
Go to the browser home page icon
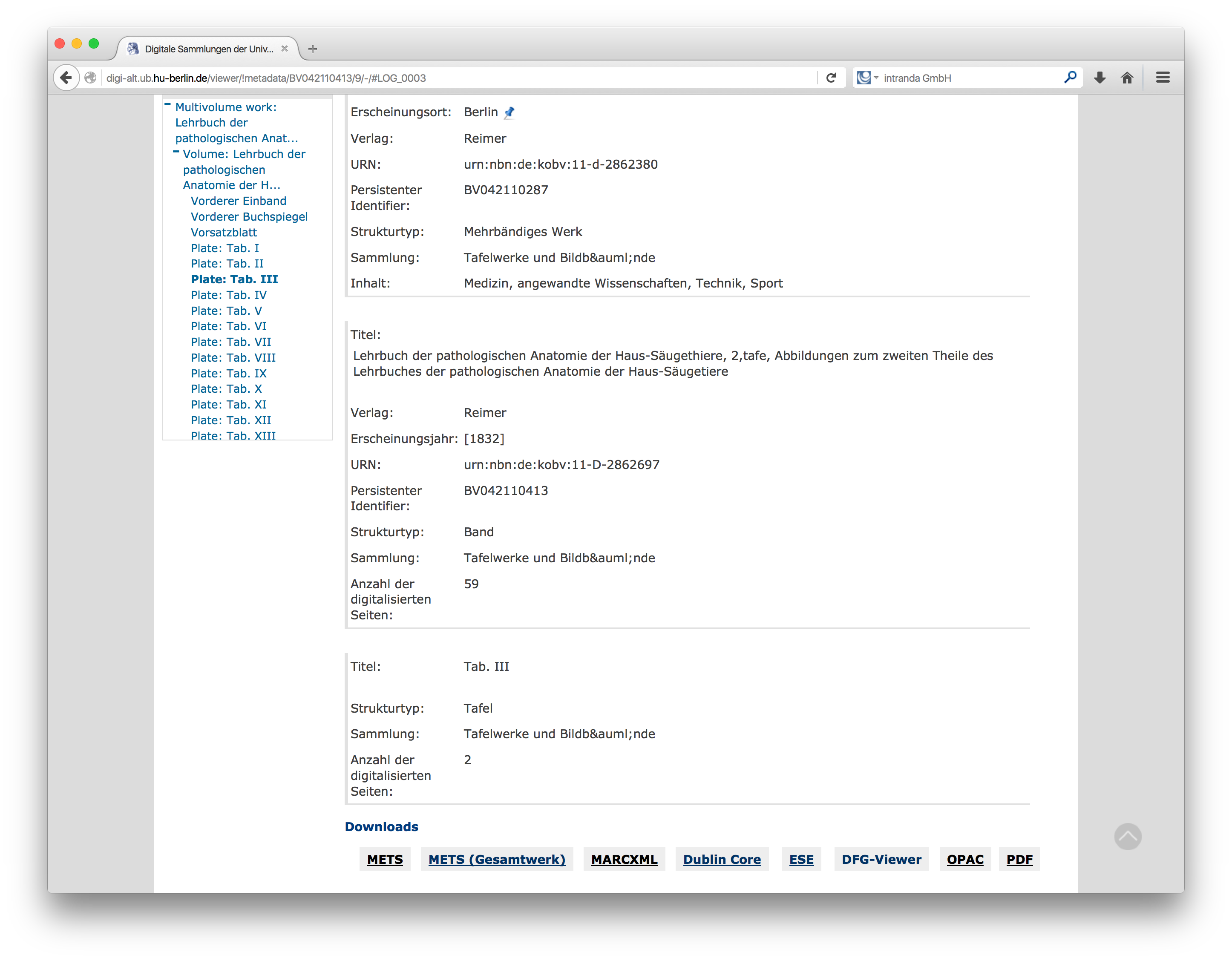1127,78
